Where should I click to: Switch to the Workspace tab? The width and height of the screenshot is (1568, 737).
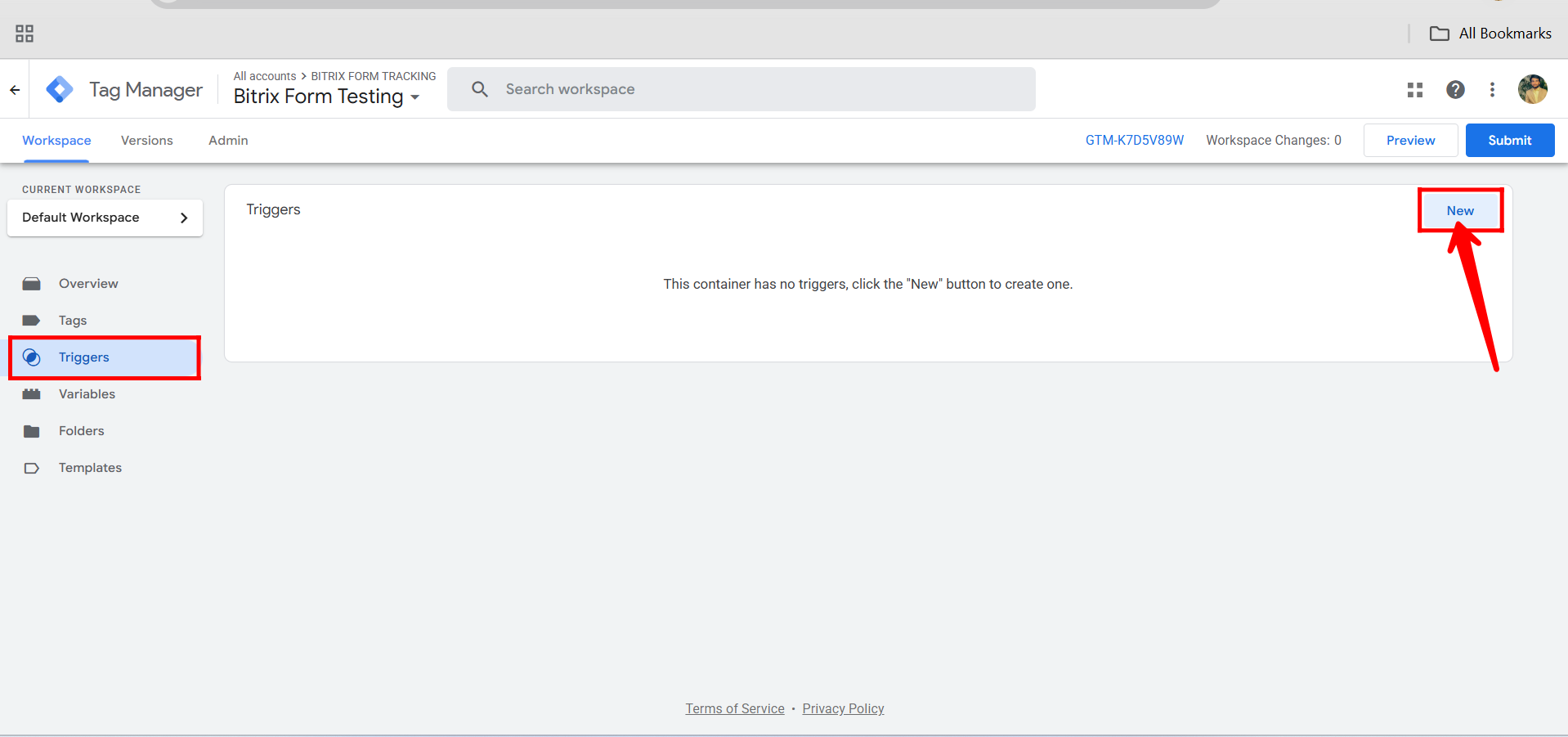click(56, 141)
